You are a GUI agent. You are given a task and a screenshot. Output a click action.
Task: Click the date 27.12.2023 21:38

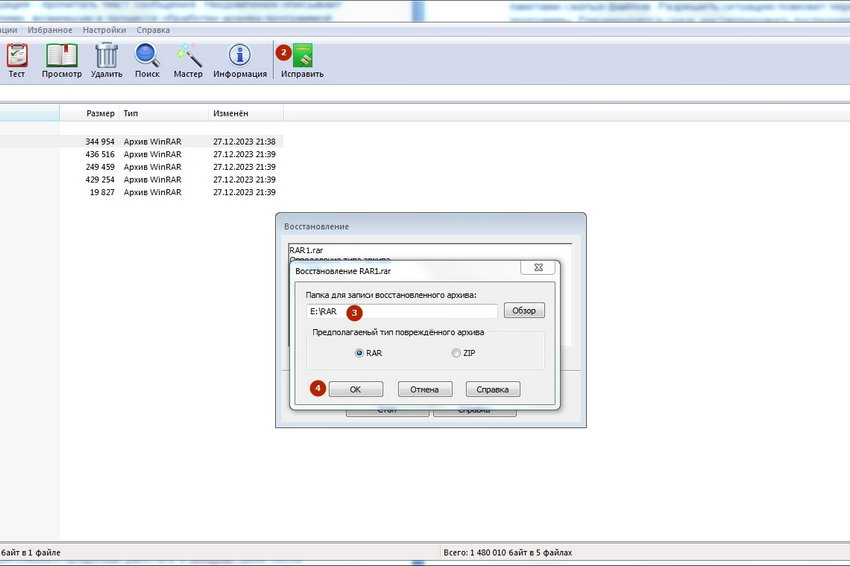(244, 142)
